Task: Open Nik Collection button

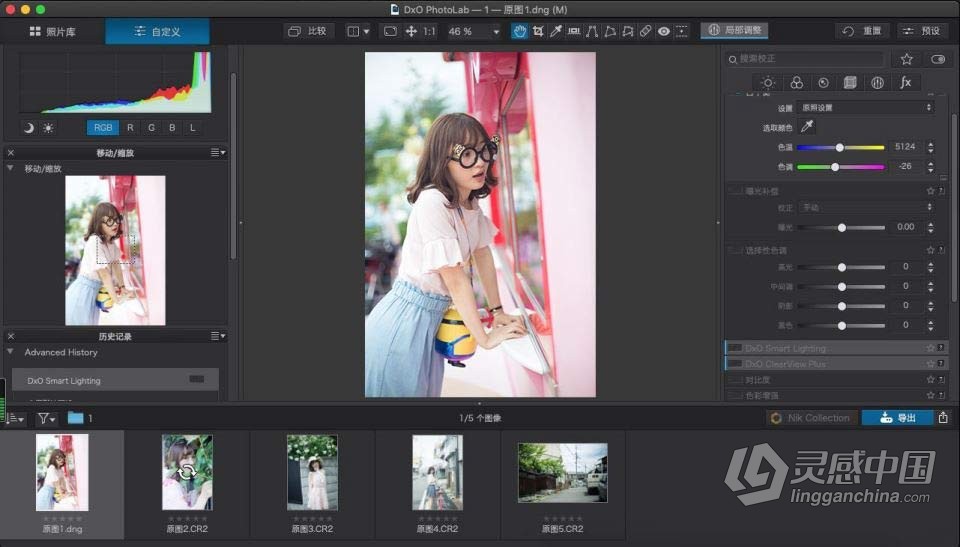Action: tap(811, 418)
